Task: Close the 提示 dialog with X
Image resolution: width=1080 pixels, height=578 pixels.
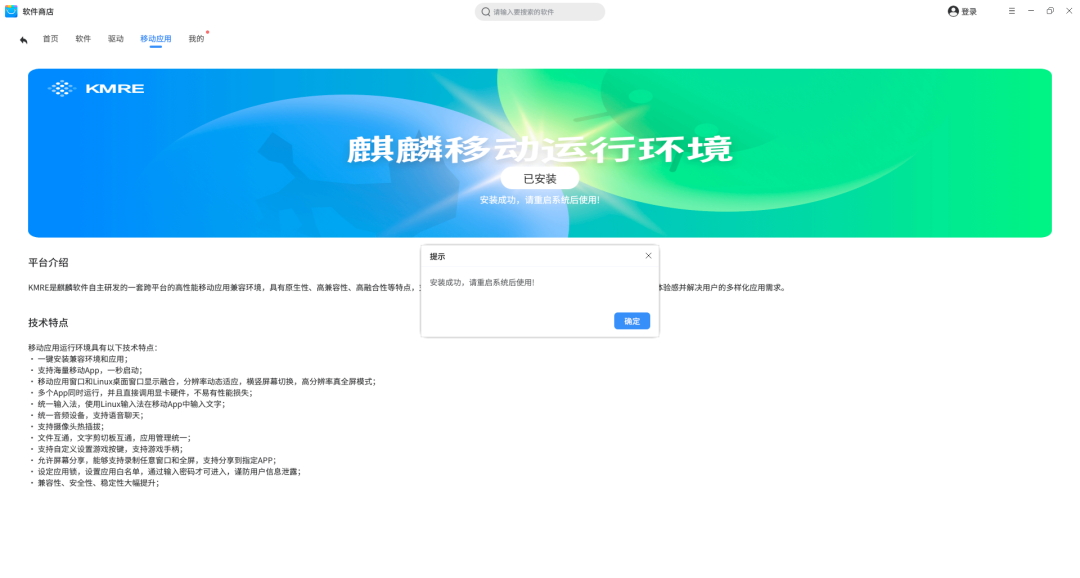Action: click(x=648, y=256)
